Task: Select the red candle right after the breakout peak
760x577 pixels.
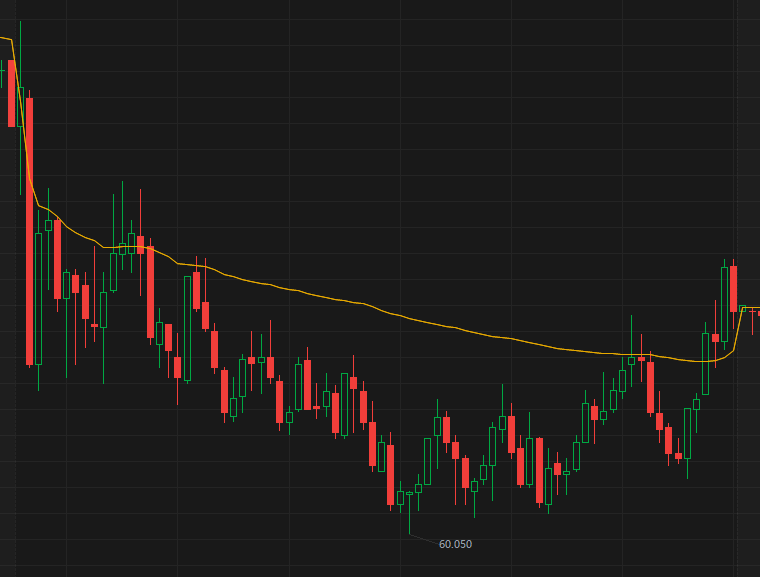Action: pos(733,288)
